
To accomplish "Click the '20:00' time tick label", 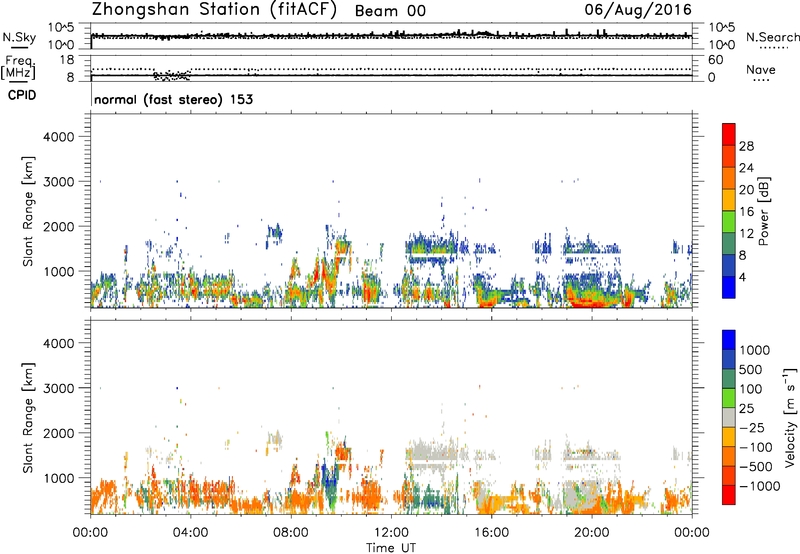I will 591,533.
